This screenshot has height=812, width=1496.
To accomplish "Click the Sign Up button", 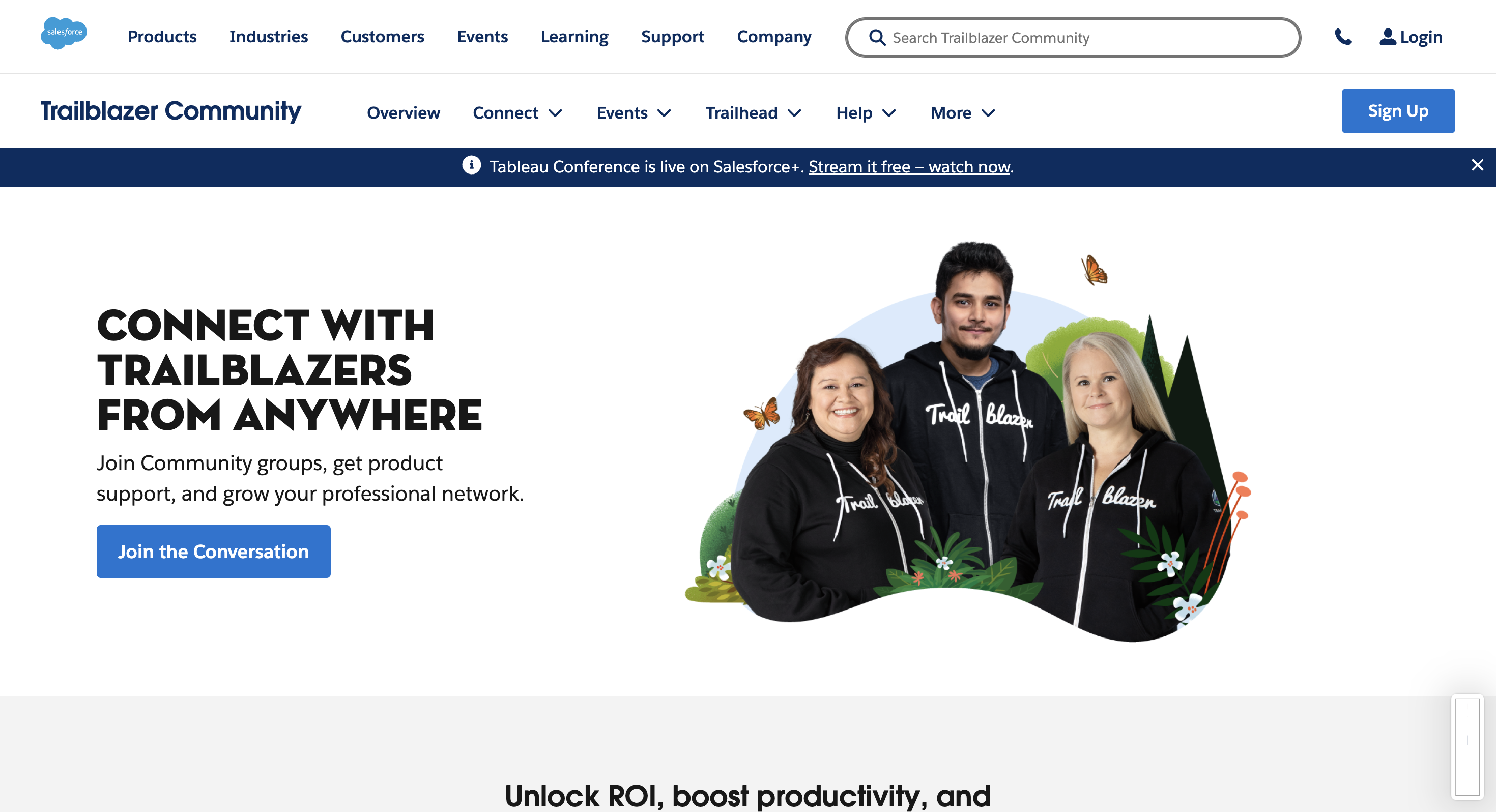I will point(1397,111).
